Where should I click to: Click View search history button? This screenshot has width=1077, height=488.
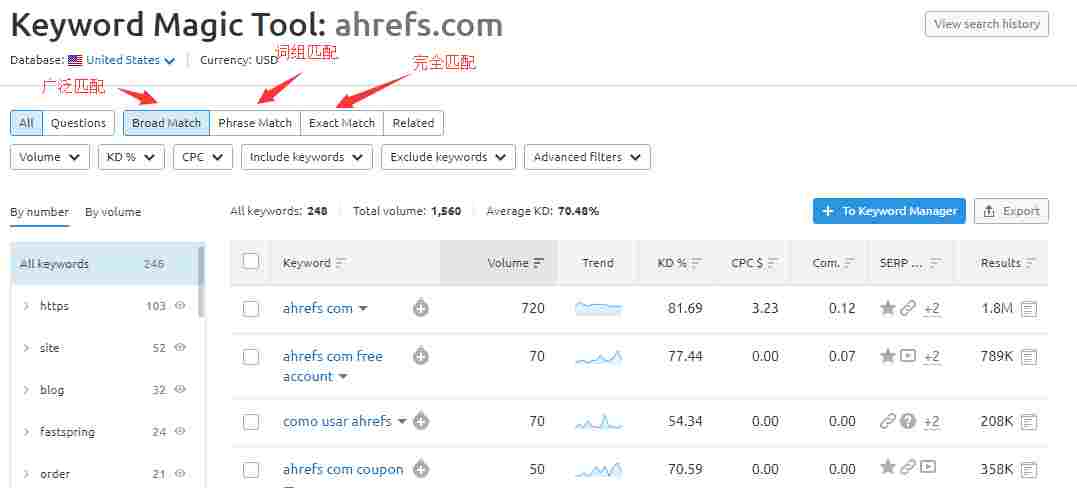tap(986, 24)
